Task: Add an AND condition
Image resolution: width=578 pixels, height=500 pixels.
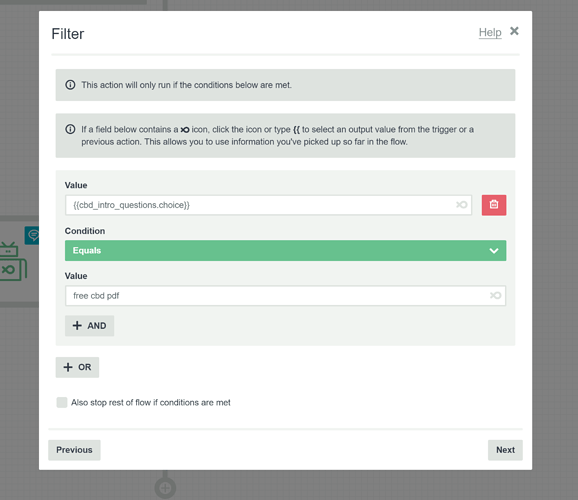Action: (90, 326)
